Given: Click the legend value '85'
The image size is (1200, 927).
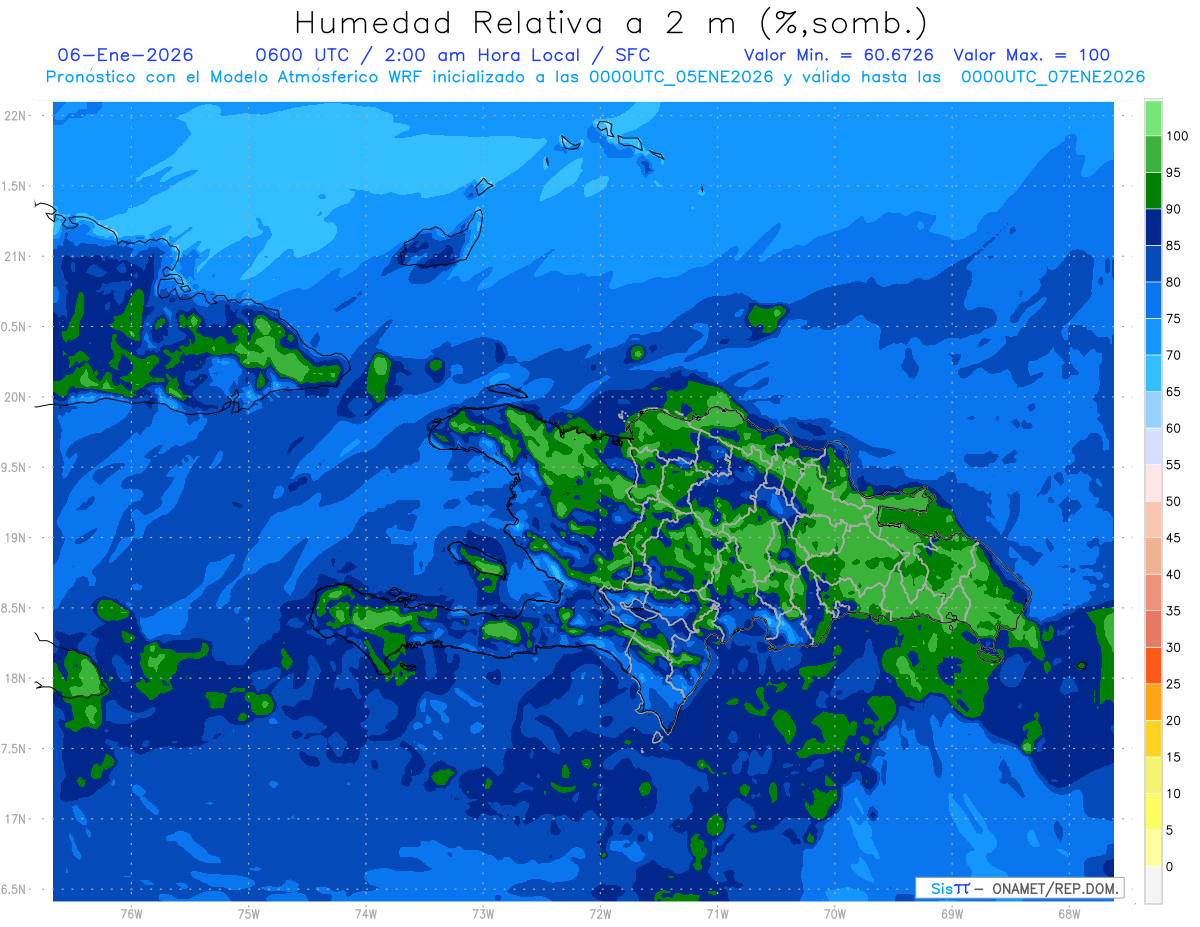Looking at the screenshot, I should pos(1174,246).
